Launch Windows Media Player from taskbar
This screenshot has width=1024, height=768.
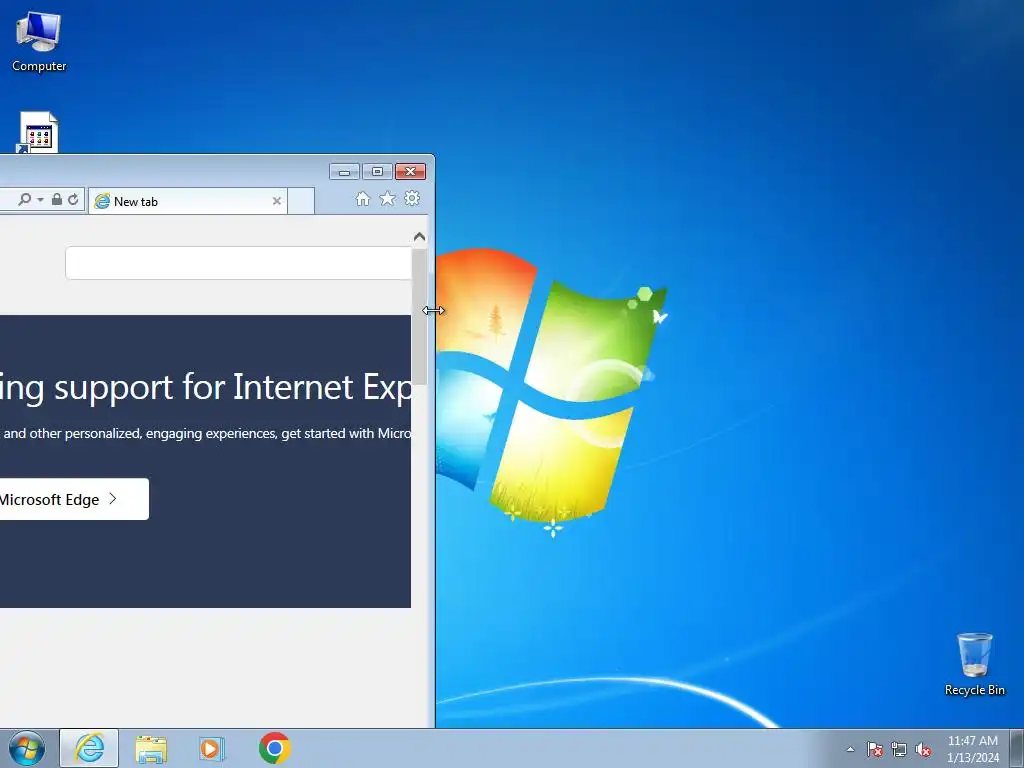tap(212, 748)
